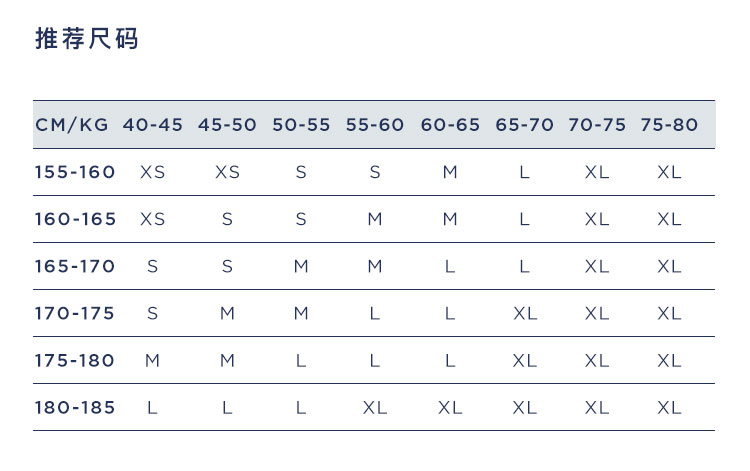This screenshot has height=471, width=750.
Task: Click the L size in the 155-160 row
Action: (524, 172)
